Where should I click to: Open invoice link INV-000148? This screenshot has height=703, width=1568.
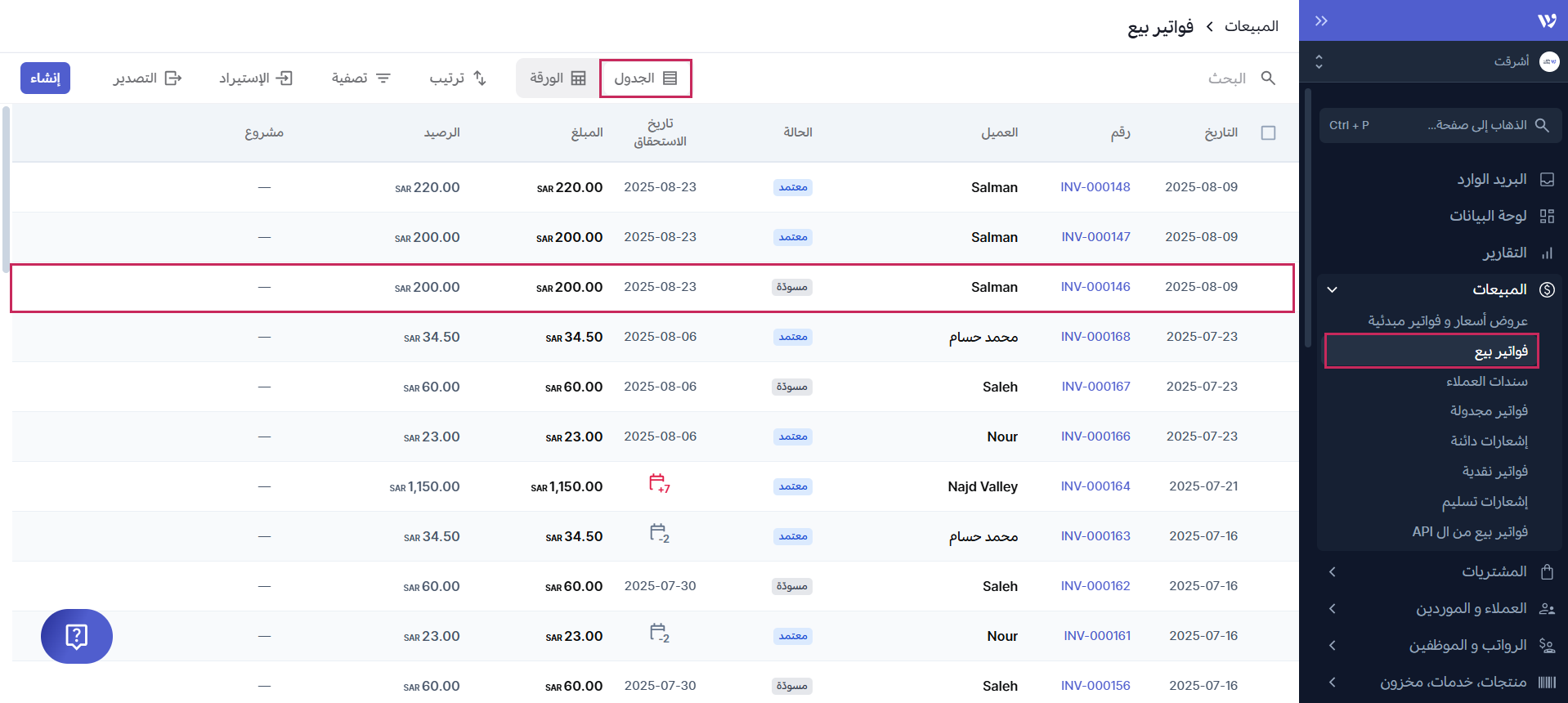tap(1095, 187)
